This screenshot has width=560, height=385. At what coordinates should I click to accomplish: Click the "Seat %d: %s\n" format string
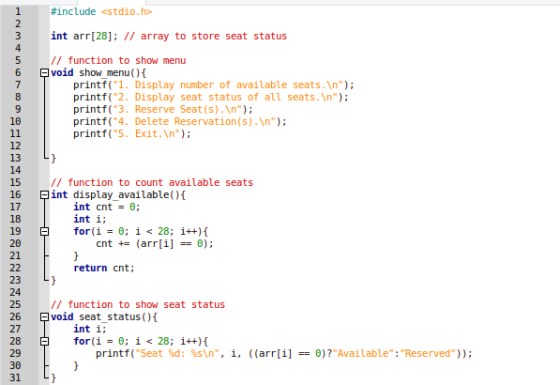coord(177,354)
